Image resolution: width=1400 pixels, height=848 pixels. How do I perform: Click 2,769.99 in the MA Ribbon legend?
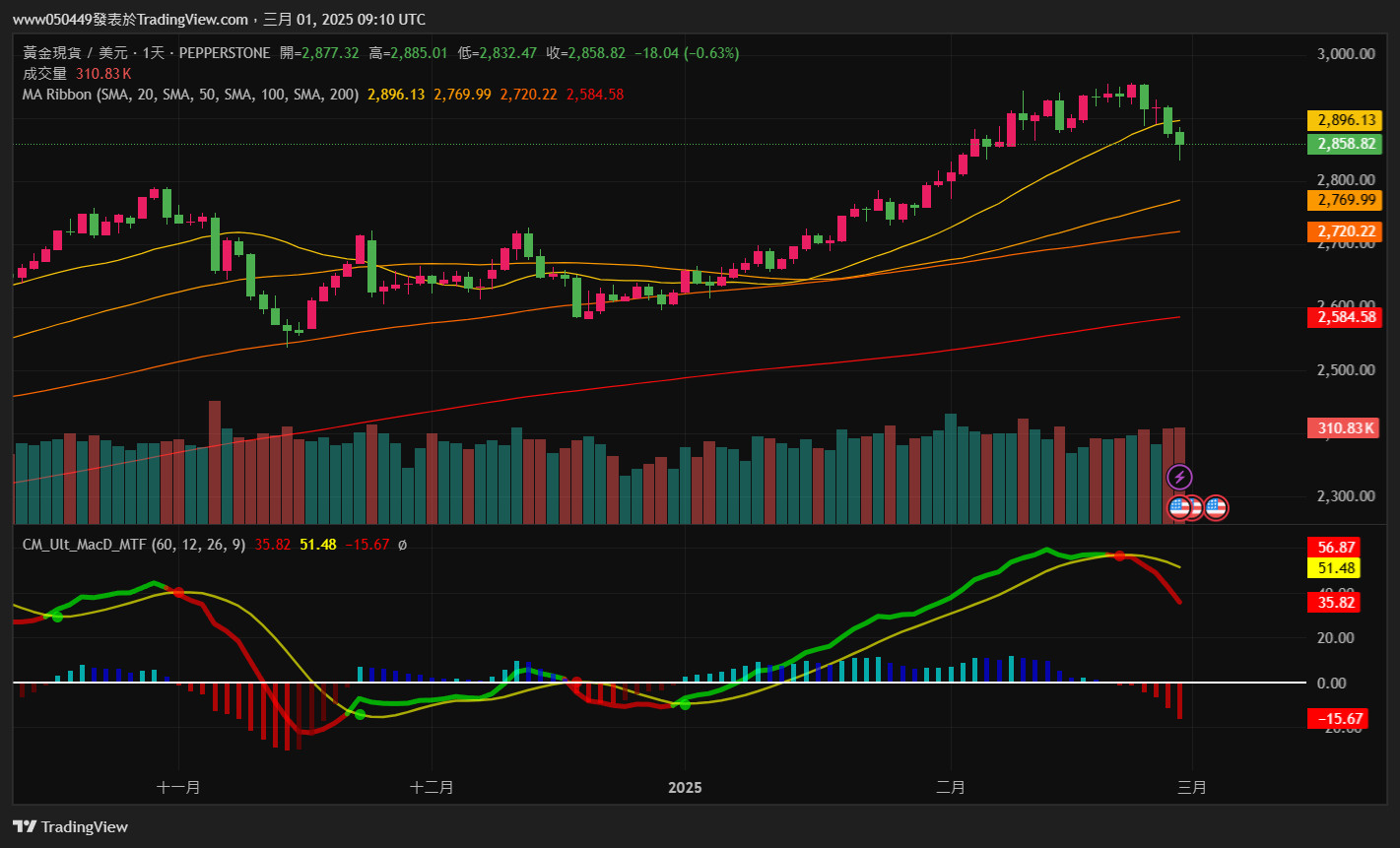[462, 95]
